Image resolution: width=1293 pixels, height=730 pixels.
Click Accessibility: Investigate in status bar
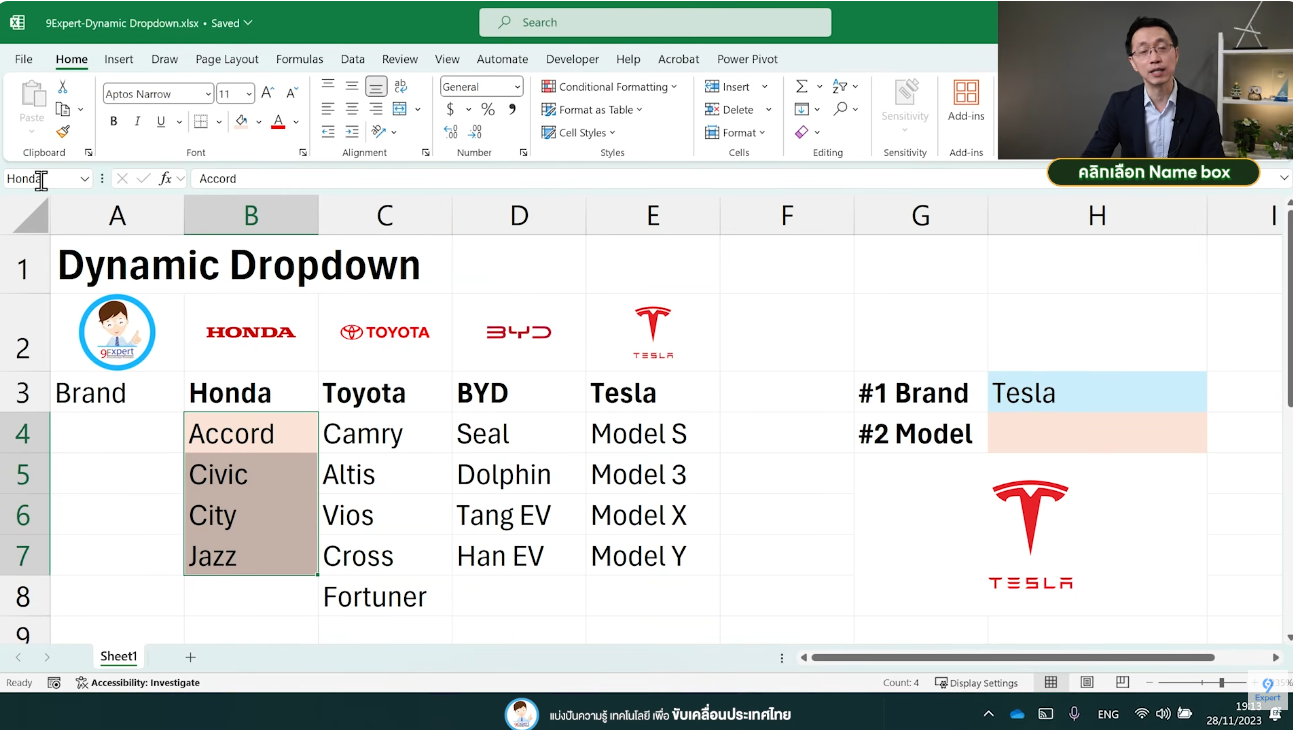click(138, 683)
